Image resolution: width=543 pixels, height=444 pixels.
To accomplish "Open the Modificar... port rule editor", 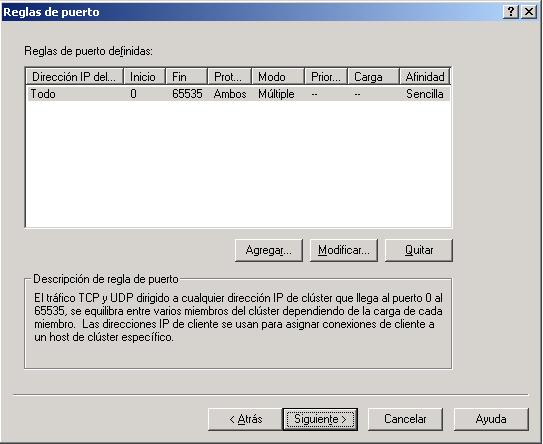I will click(344, 250).
